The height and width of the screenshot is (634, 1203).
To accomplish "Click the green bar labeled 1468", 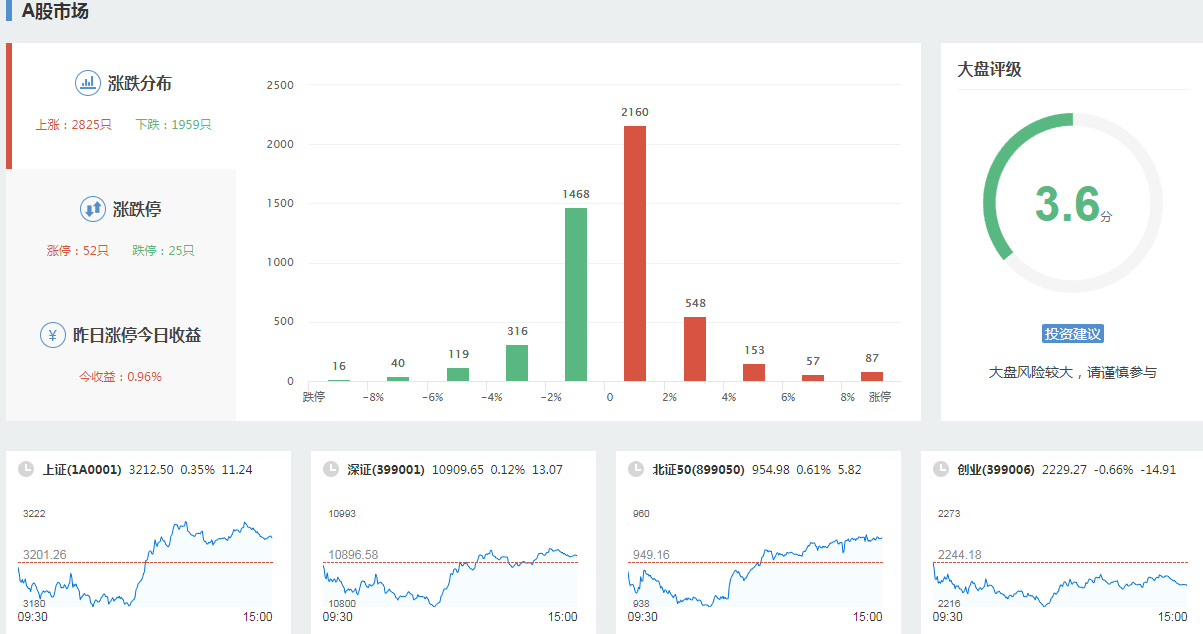I will [576, 295].
